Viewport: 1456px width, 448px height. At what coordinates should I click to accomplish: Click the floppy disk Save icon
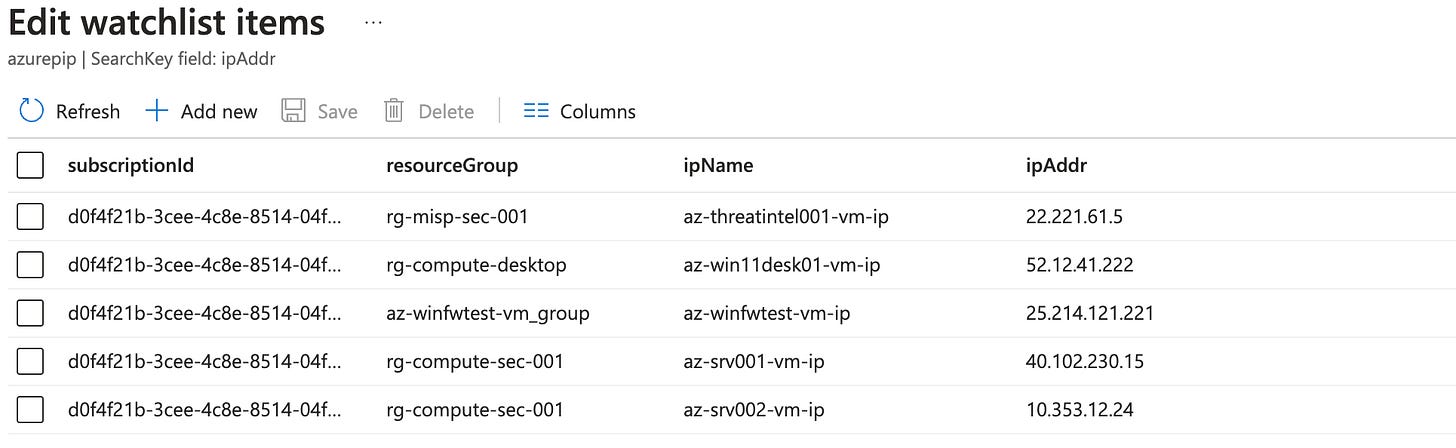pyautogui.click(x=293, y=111)
